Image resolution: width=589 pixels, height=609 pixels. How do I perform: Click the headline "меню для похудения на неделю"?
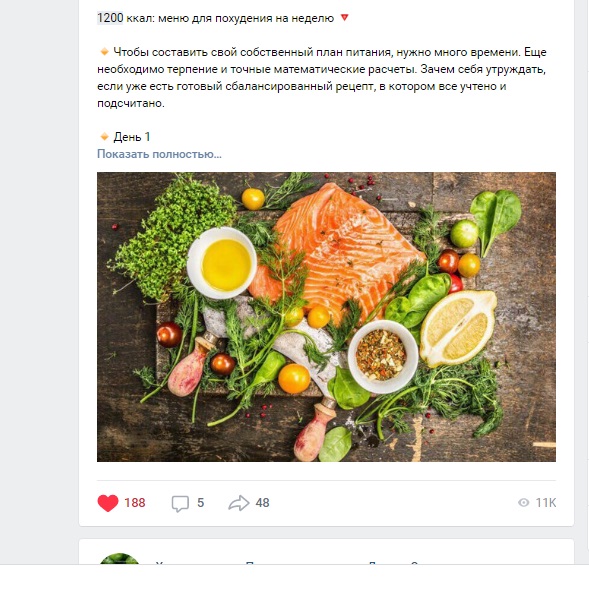coord(246,18)
